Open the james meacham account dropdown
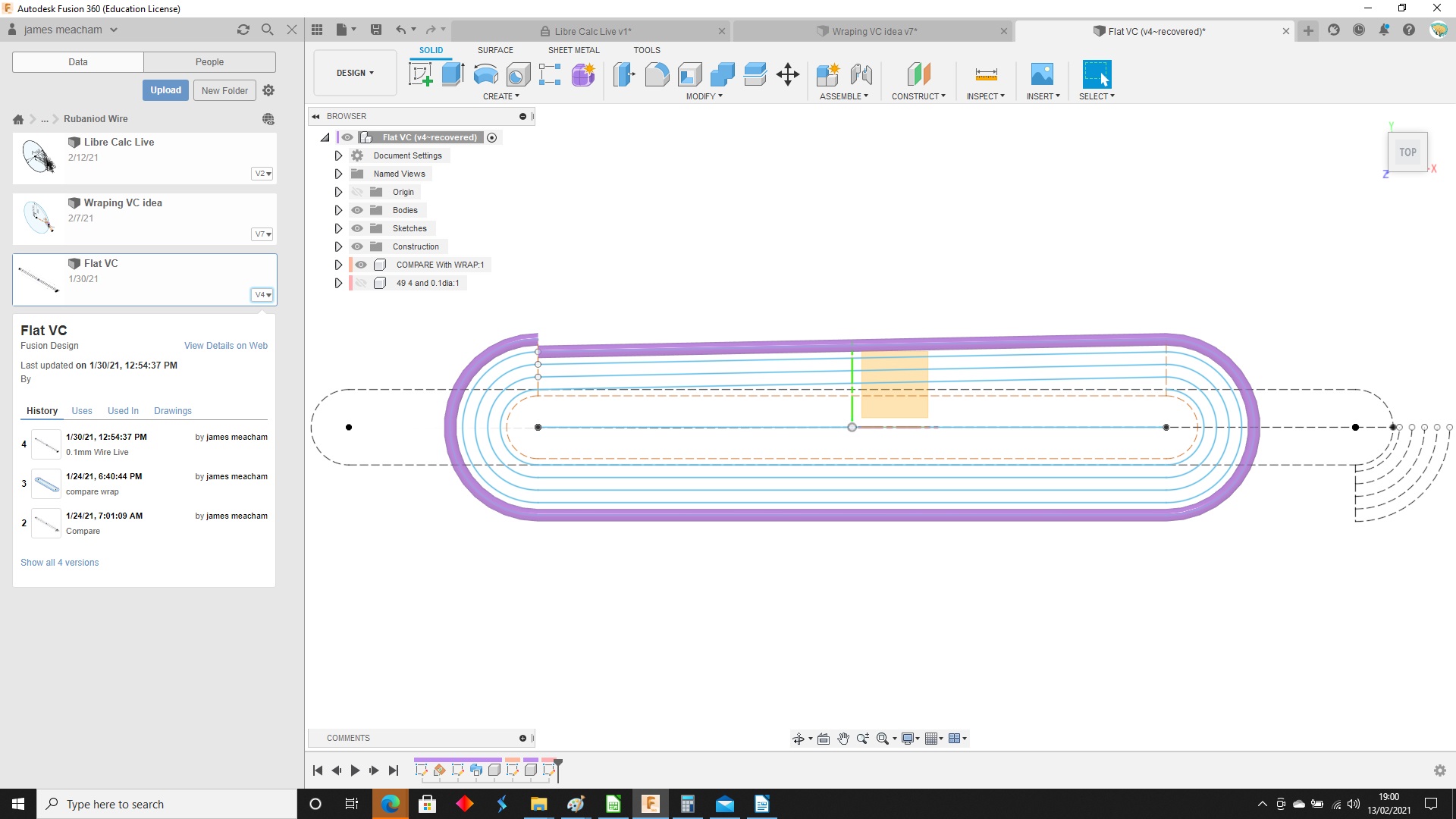 pyautogui.click(x=71, y=30)
